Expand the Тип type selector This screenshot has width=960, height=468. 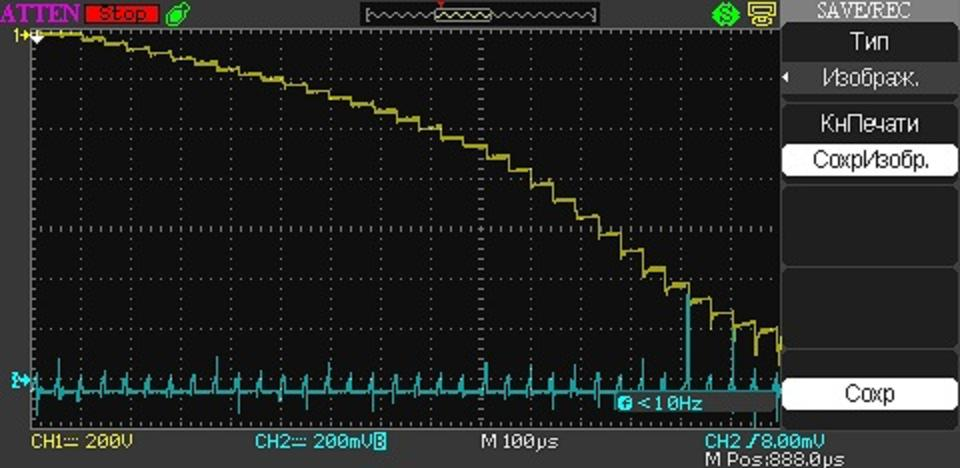(x=868, y=42)
